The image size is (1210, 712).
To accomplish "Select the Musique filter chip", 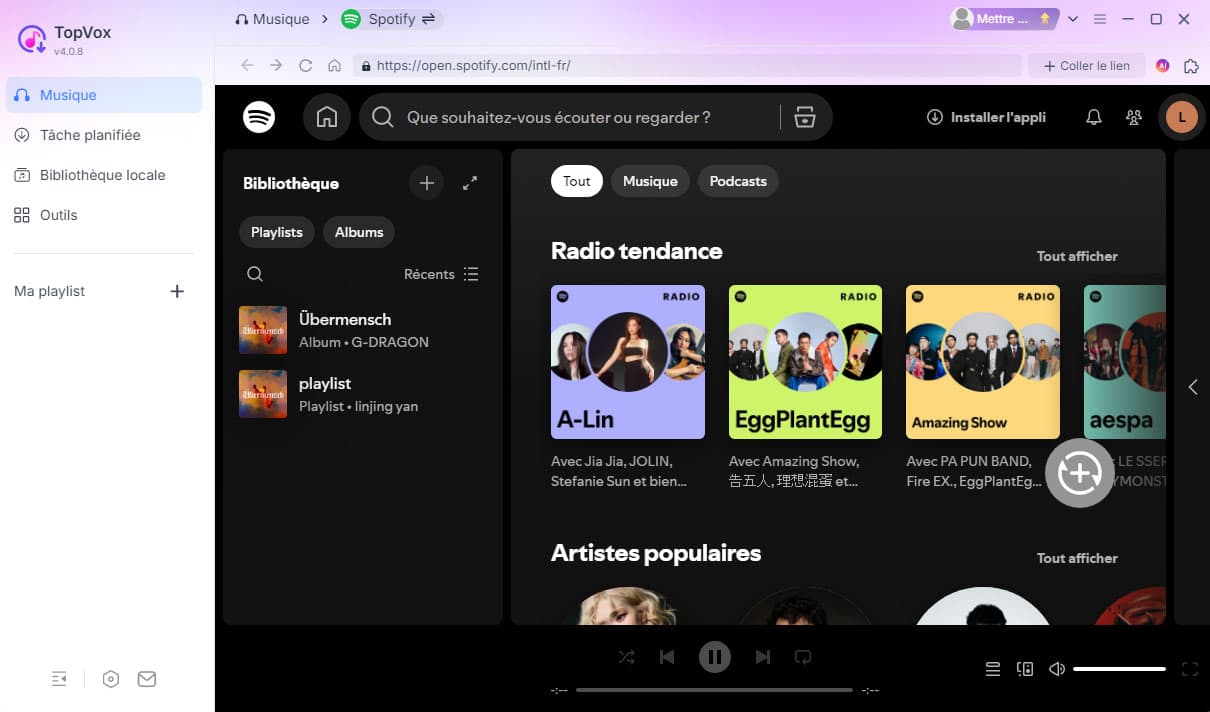I will pos(650,181).
